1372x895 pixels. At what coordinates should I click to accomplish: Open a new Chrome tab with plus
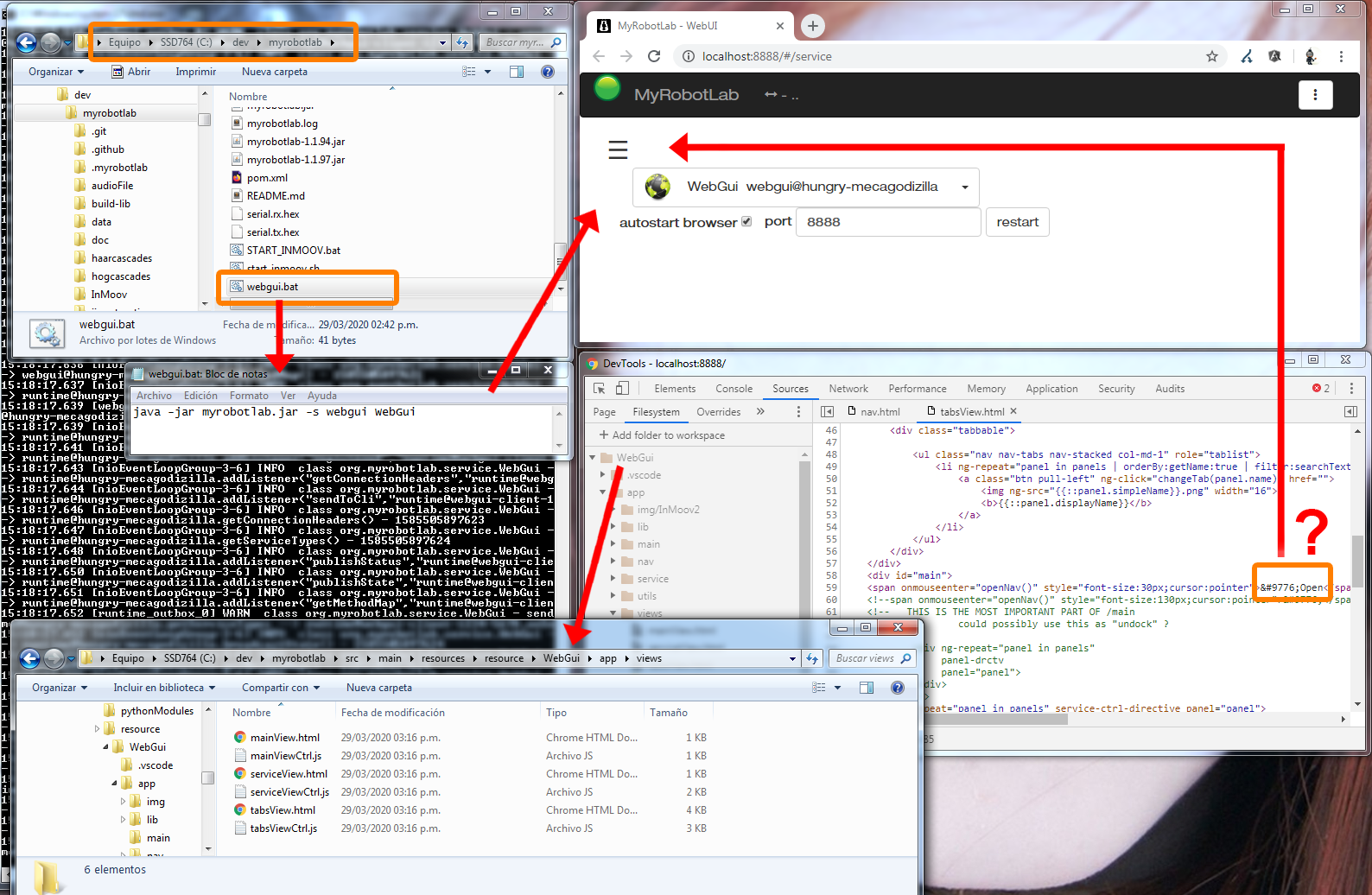tap(812, 26)
